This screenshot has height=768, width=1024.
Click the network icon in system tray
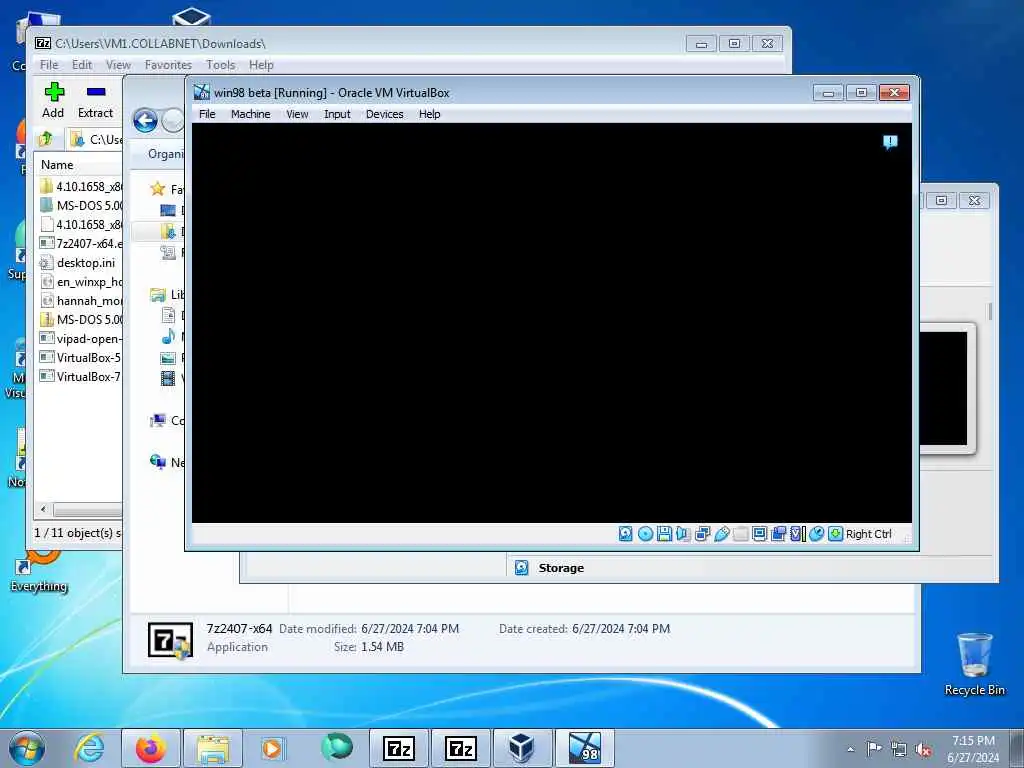pyautogui.click(x=899, y=749)
